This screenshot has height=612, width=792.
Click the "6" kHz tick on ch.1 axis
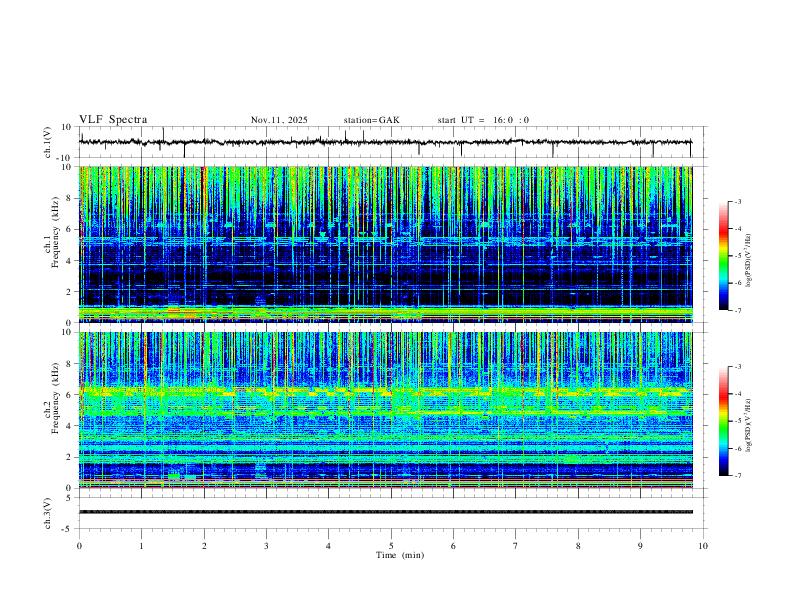[x=70, y=229]
